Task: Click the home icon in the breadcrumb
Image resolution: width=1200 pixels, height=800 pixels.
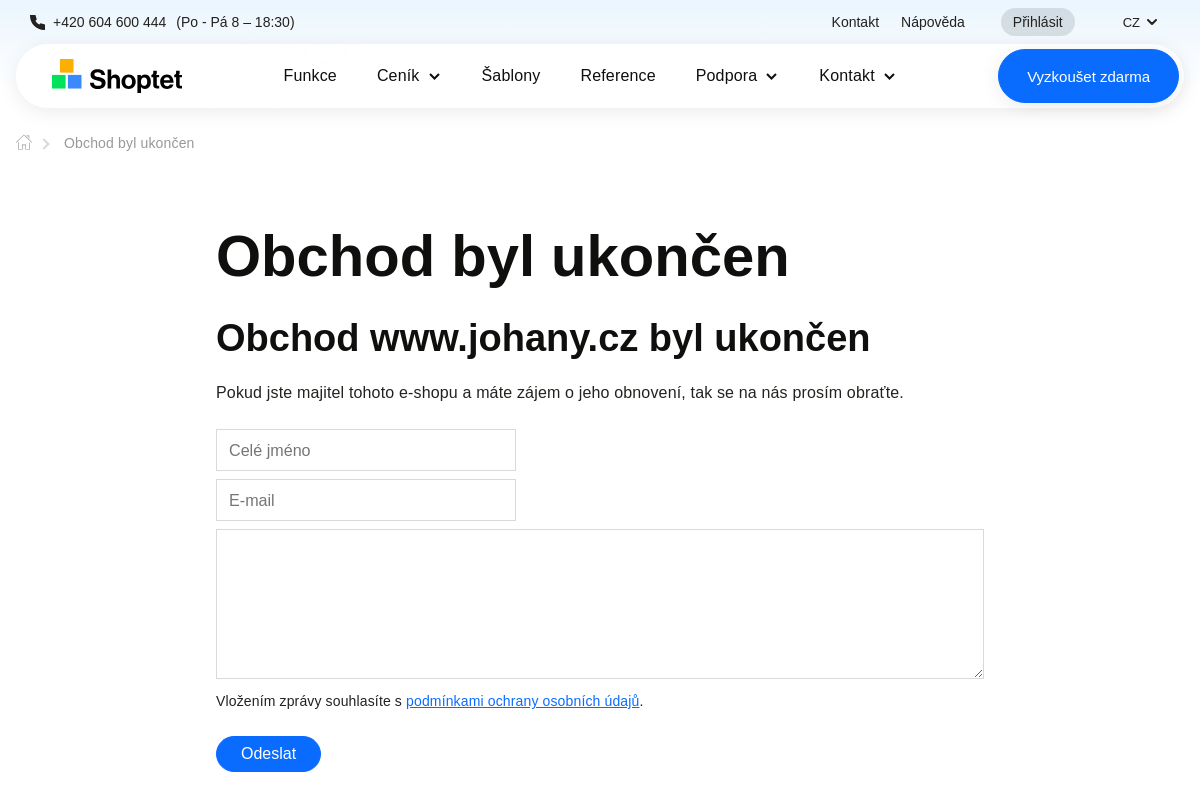Action: click(x=23, y=142)
